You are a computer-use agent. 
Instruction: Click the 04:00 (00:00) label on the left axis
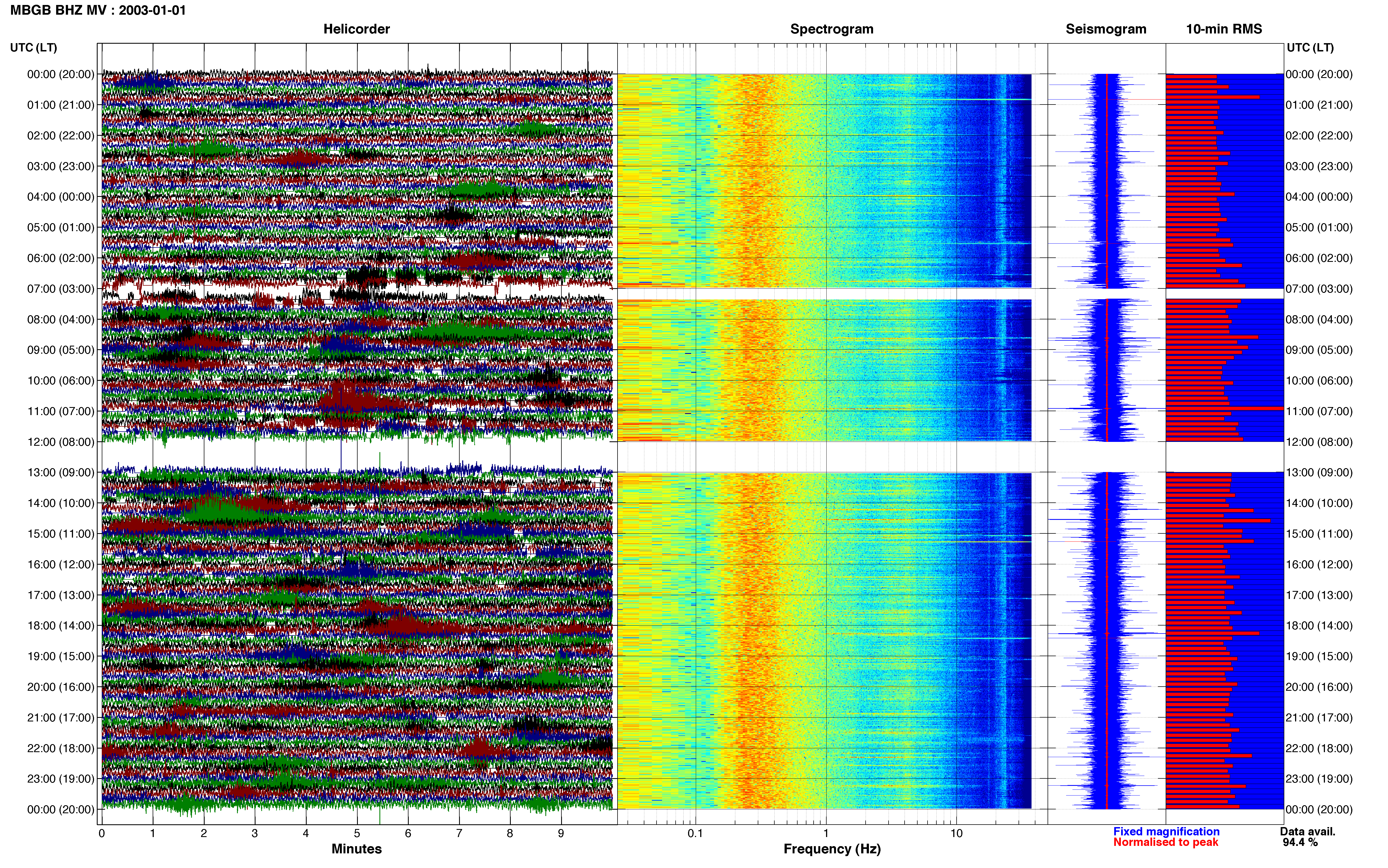coord(61,197)
